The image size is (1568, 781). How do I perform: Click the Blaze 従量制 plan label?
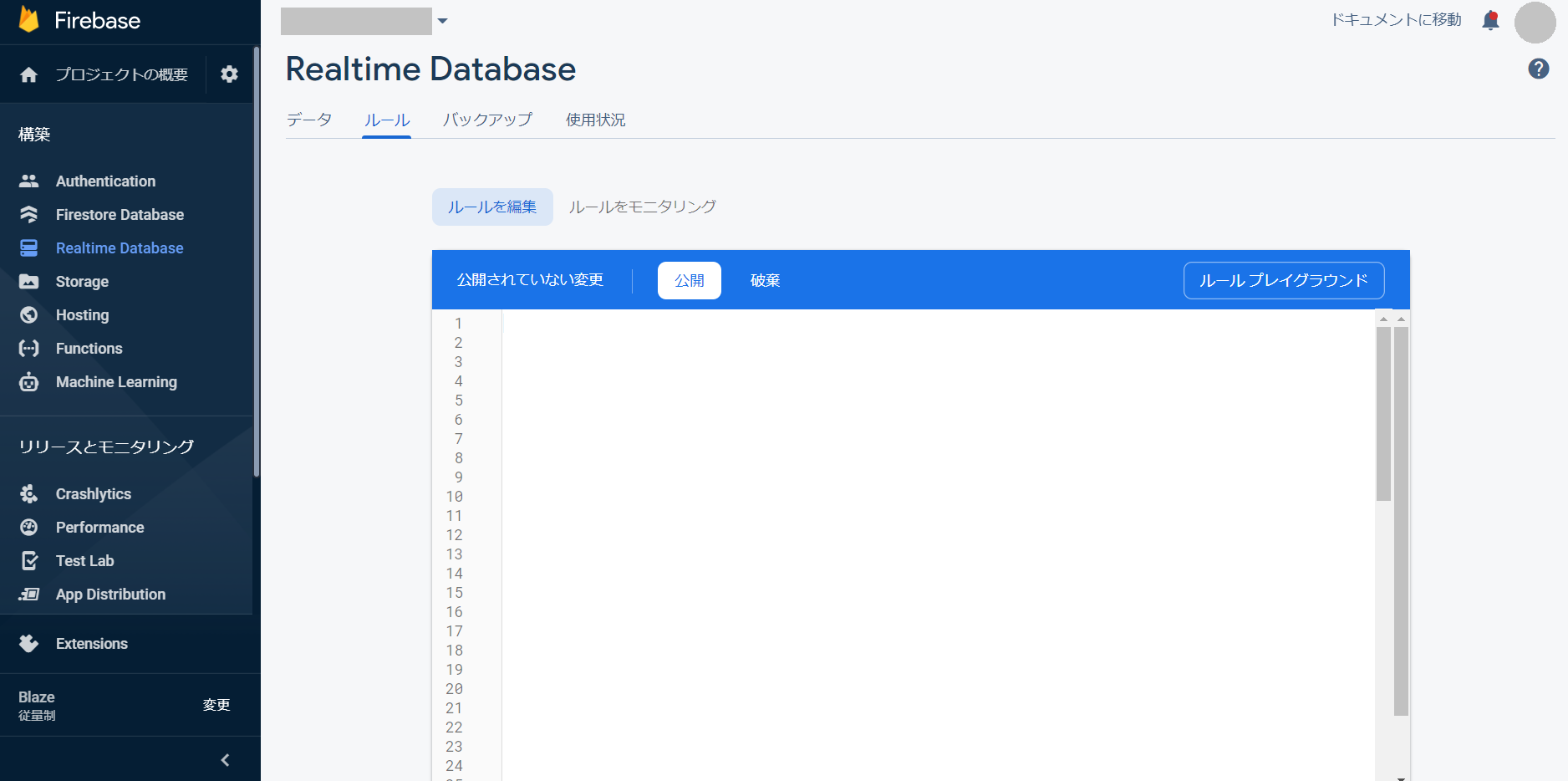point(37,705)
